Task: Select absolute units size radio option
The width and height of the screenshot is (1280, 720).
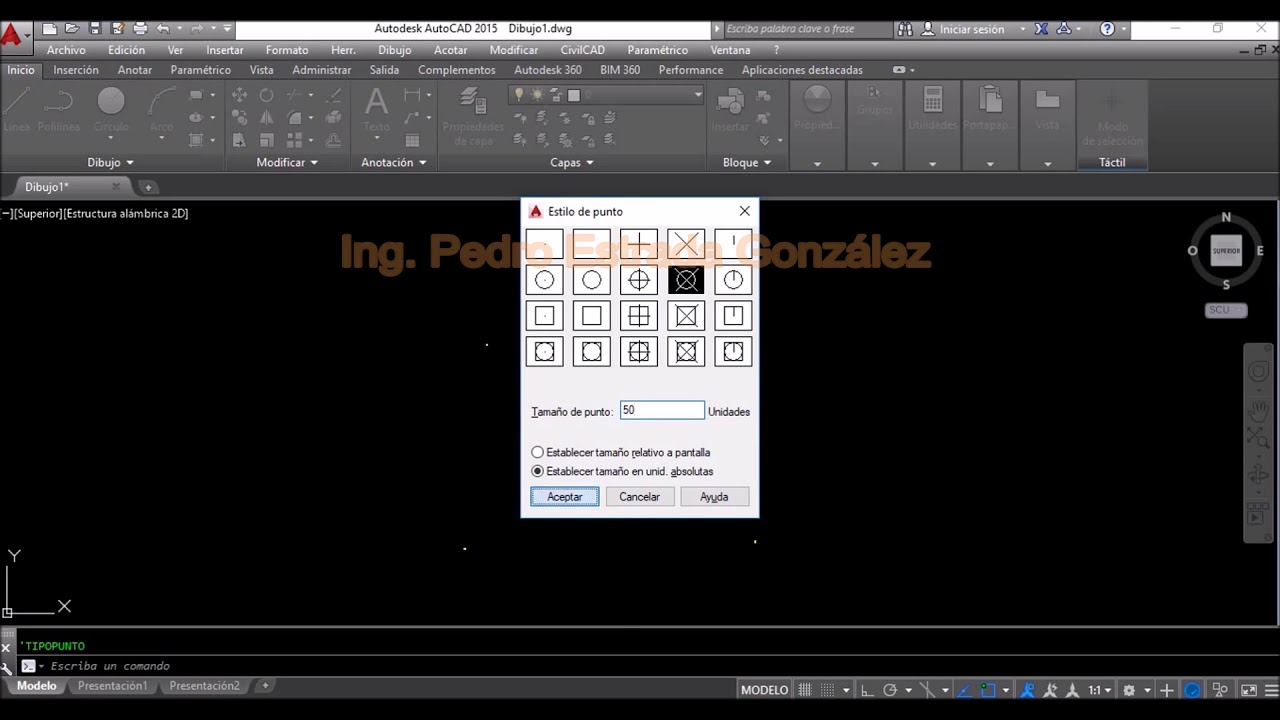Action: [538, 471]
